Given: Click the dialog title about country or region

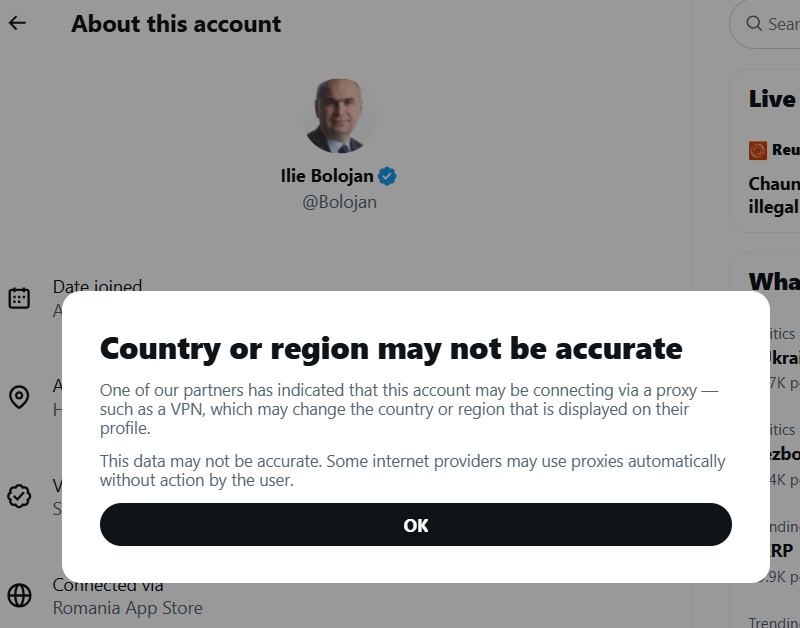Looking at the screenshot, I should click(x=391, y=348).
